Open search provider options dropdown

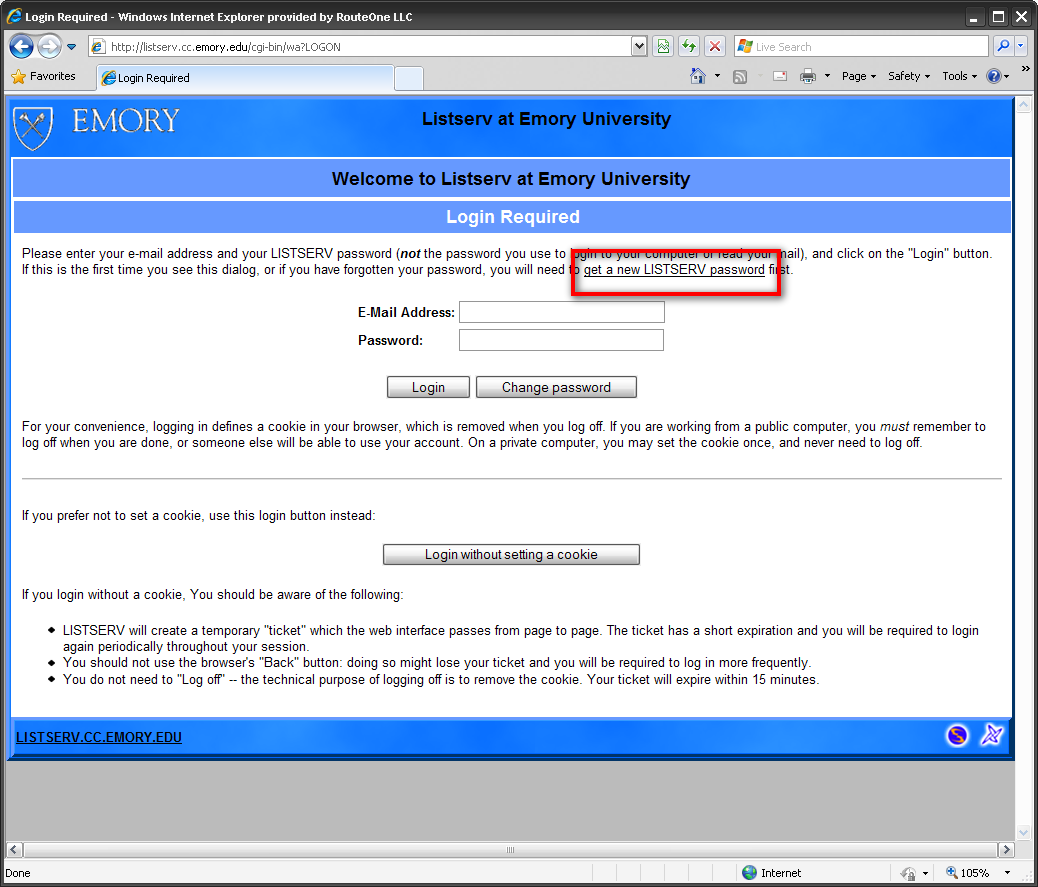(1021, 46)
